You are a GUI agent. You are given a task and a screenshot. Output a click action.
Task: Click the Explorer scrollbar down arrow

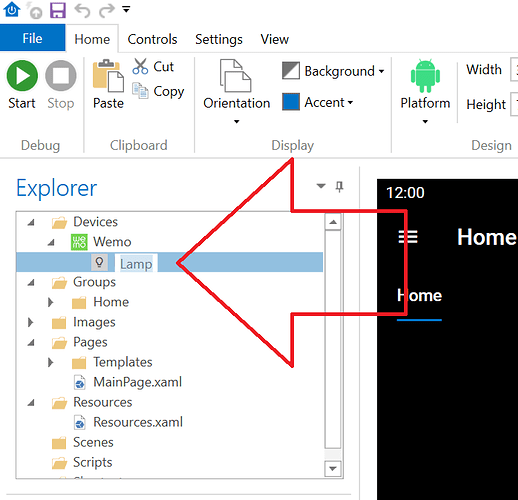point(333,468)
